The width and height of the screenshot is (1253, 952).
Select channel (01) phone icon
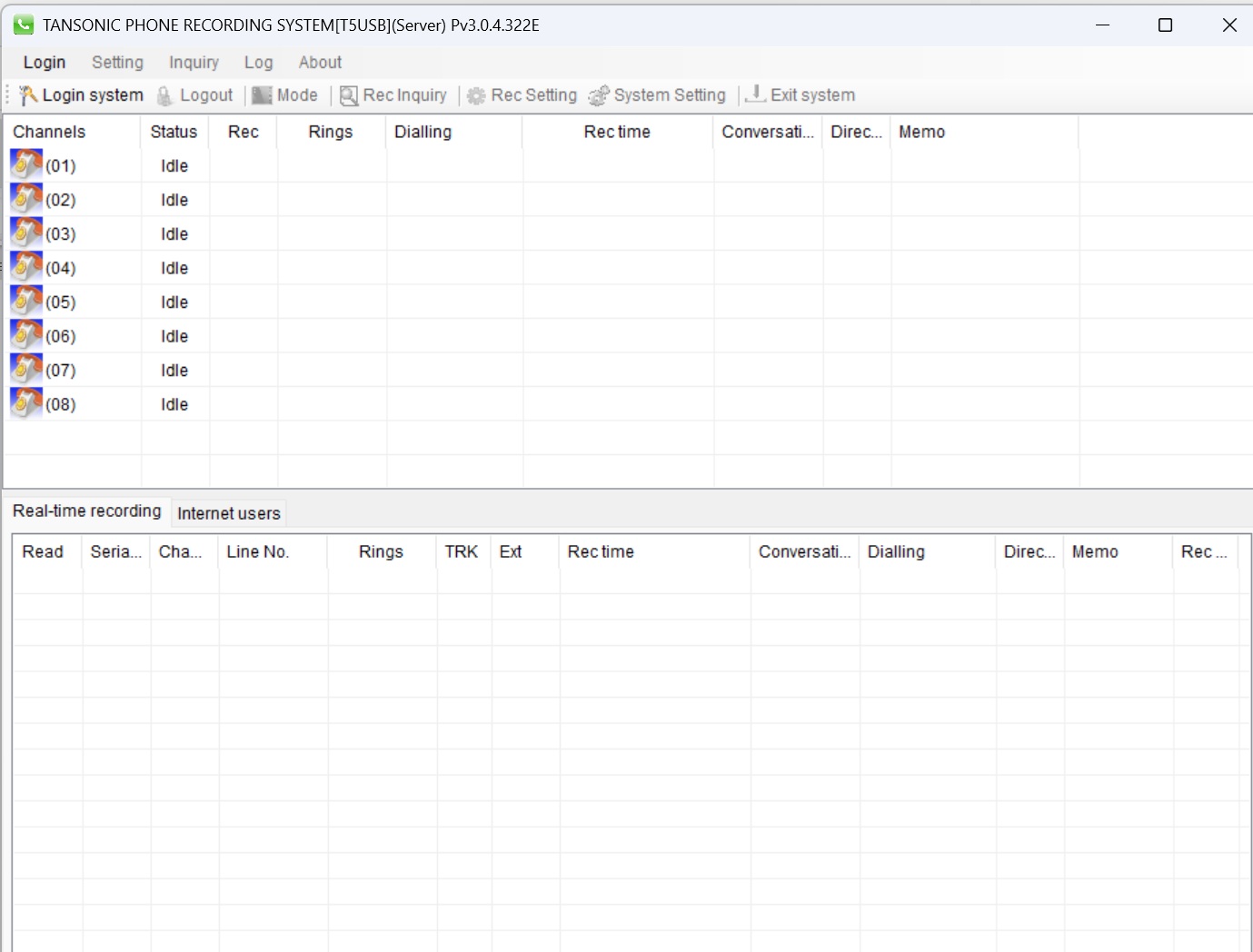point(26,164)
